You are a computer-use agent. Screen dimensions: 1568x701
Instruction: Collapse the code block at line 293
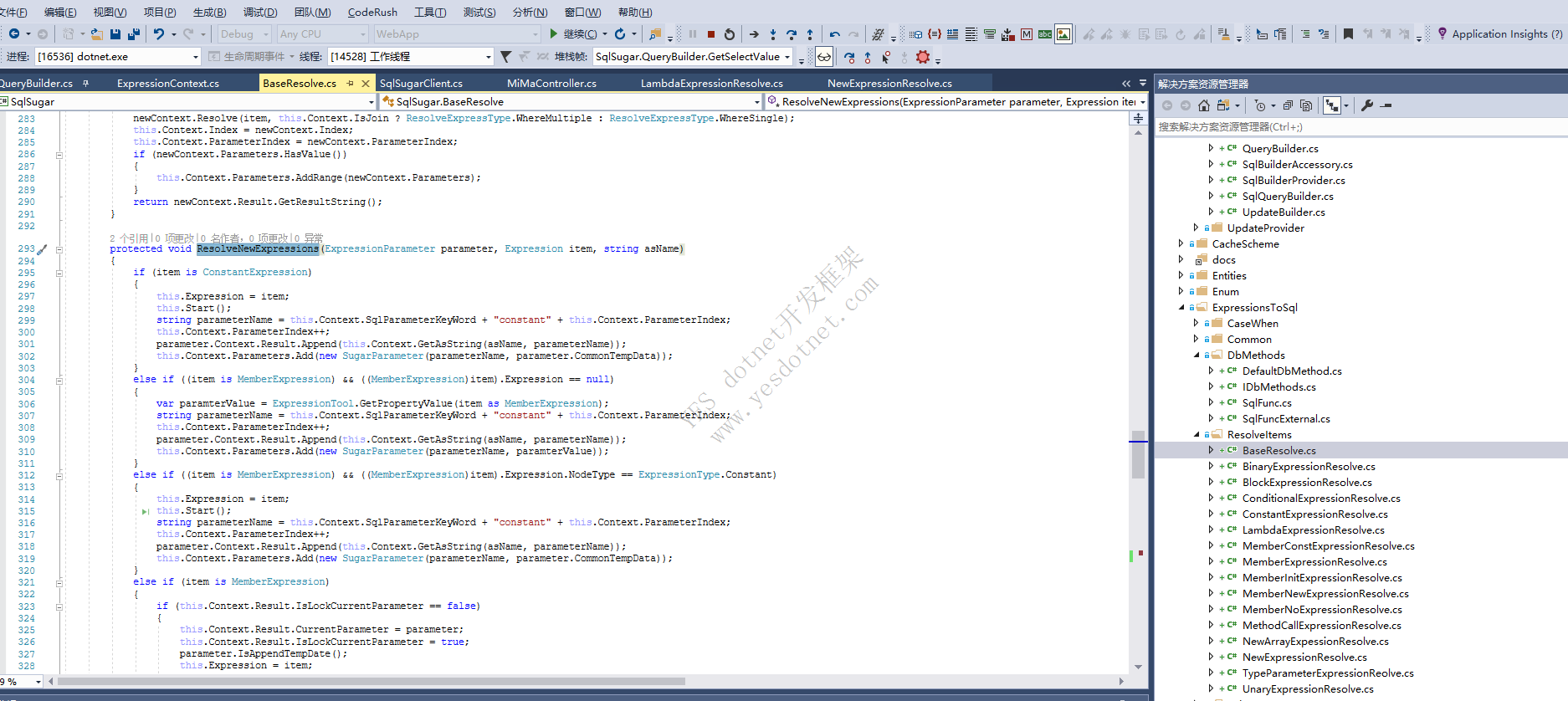[59, 249]
